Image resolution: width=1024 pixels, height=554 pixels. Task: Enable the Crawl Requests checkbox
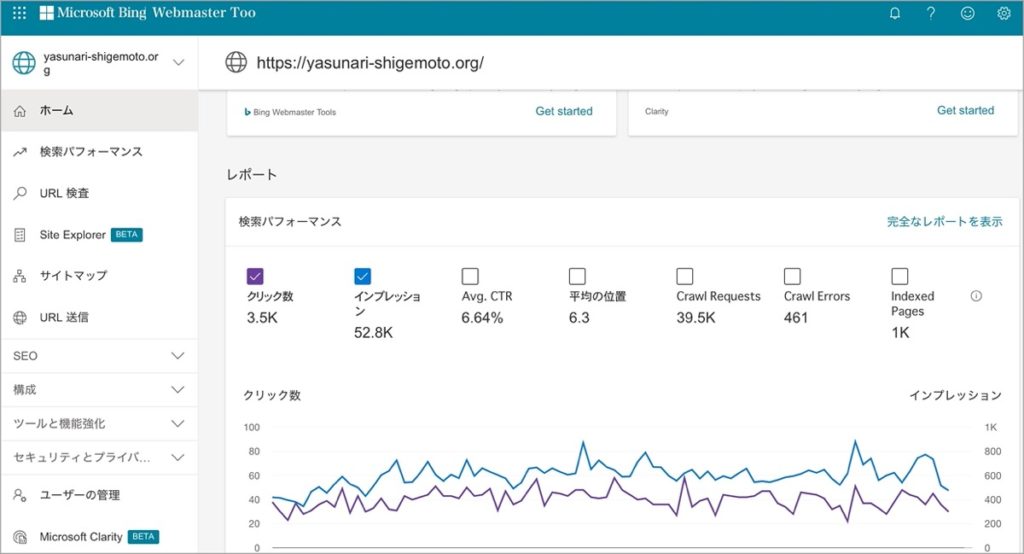tap(685, 276)
